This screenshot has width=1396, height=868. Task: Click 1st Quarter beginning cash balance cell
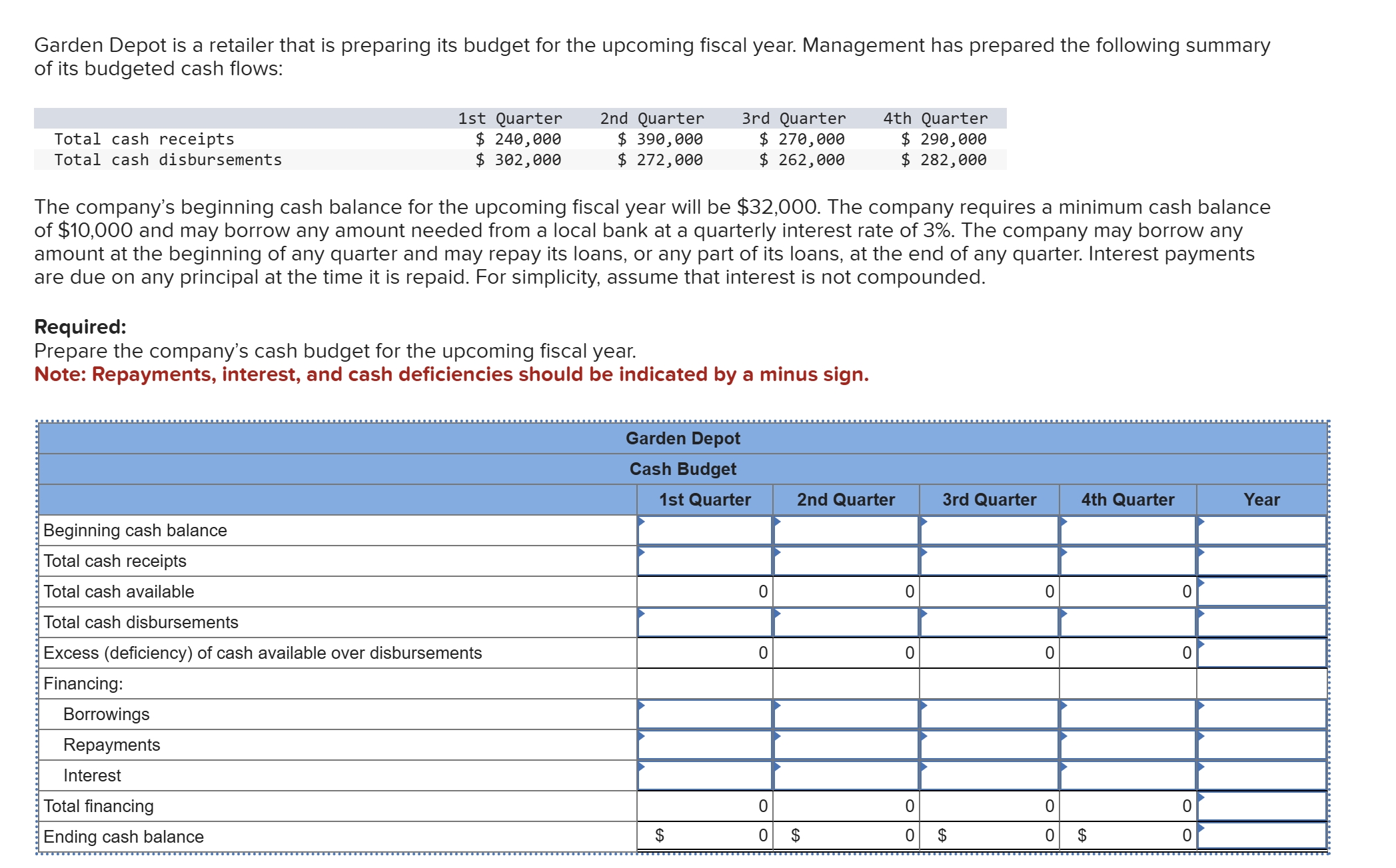(705, 531)
